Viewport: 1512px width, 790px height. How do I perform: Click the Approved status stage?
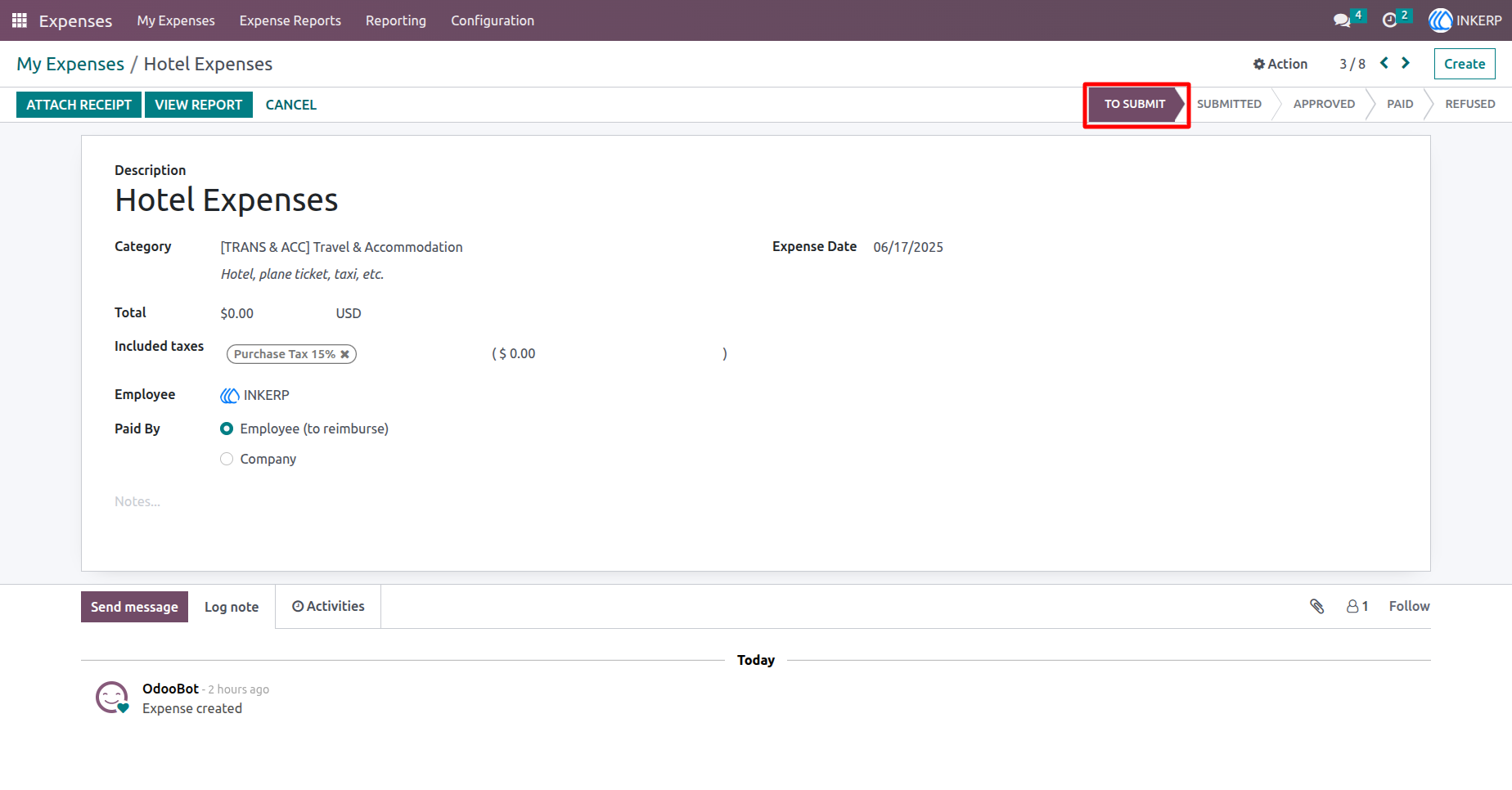(1324, 104)
